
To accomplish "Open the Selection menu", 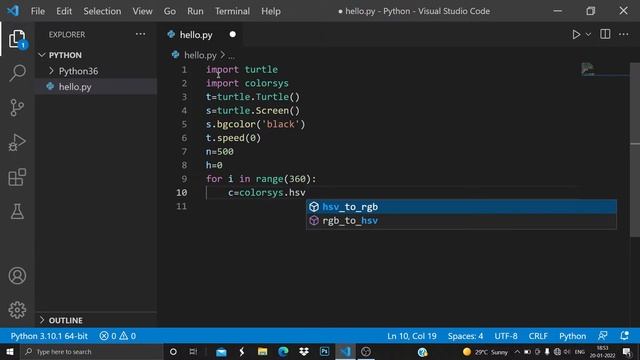I will [x=102, y=11].
